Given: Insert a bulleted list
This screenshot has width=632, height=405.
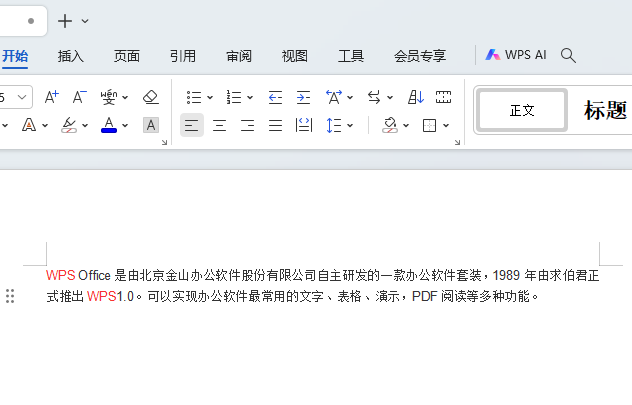Looking at the screenshot, I should tap(194, 97).
